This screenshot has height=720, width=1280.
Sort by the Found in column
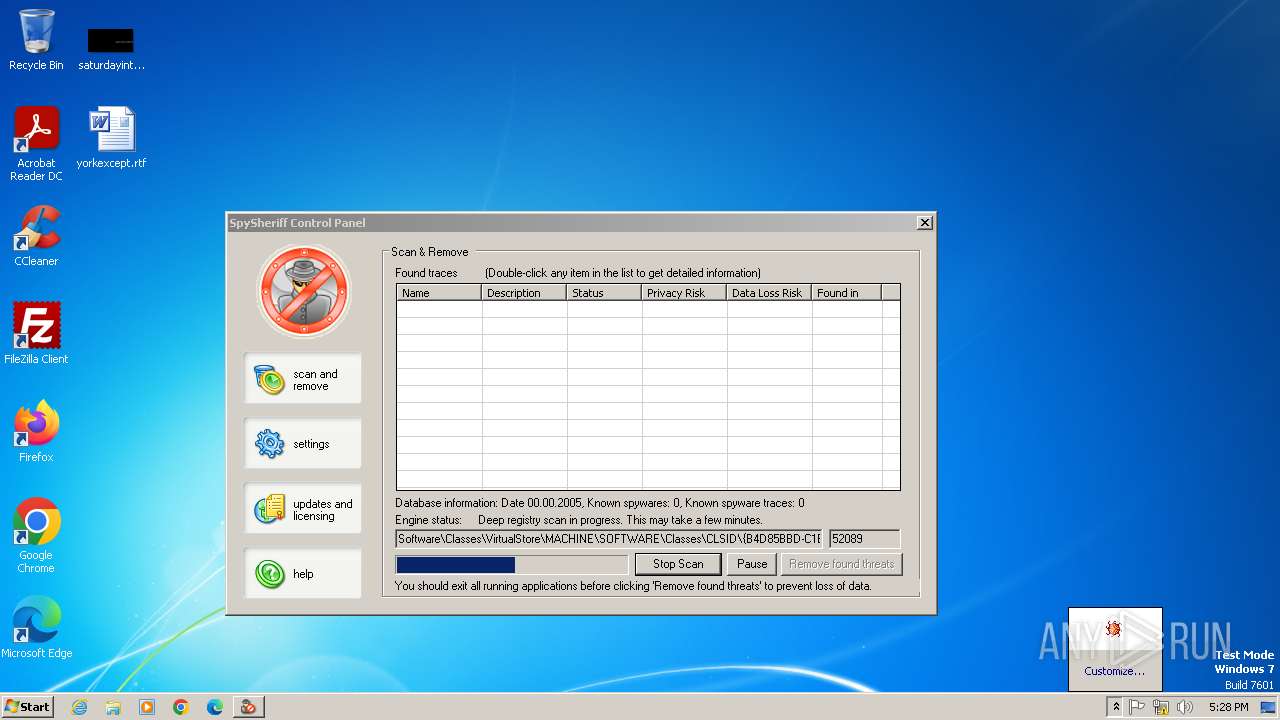tap(846, 293)
